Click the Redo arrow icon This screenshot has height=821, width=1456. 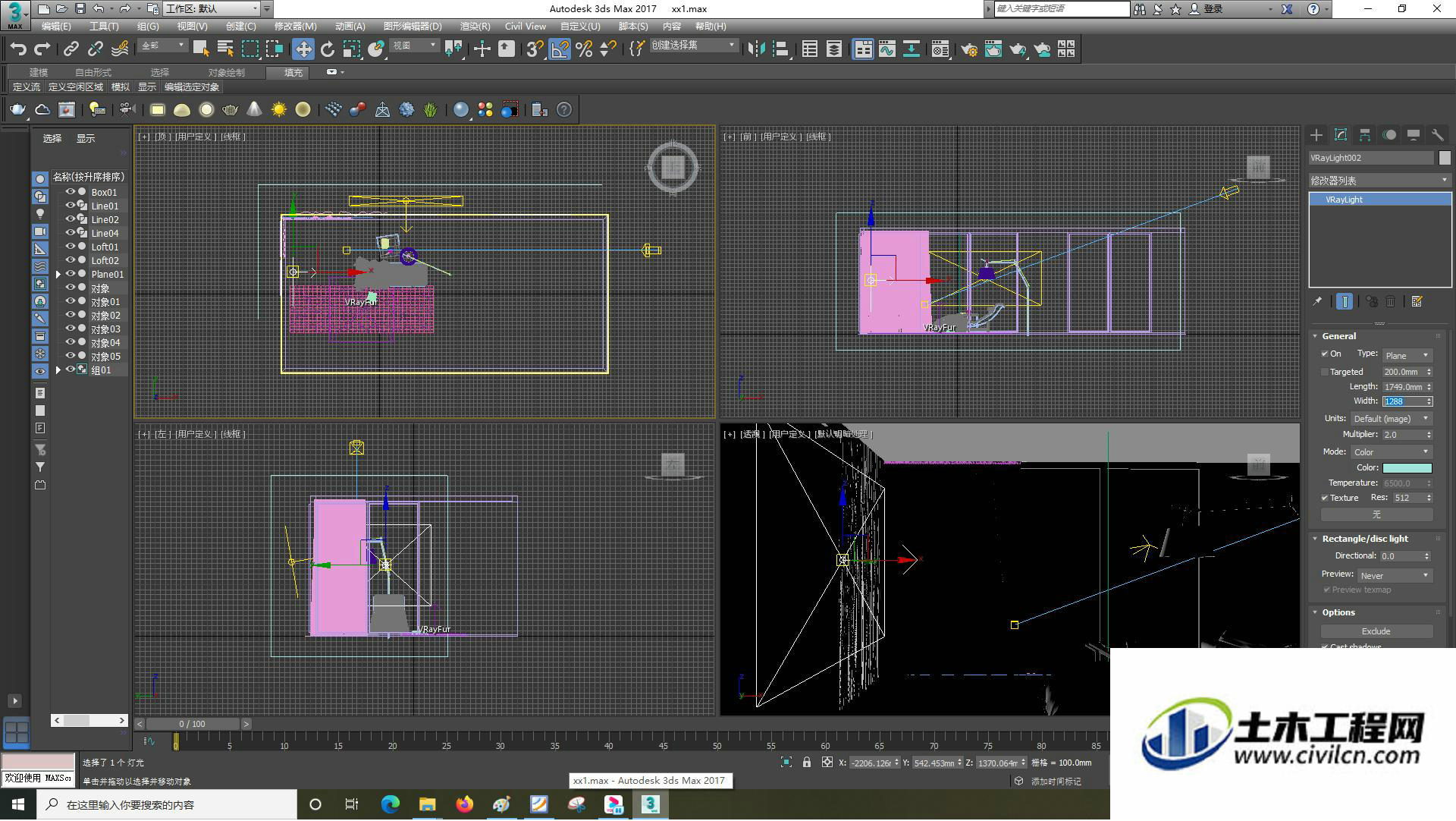(42, 49)
